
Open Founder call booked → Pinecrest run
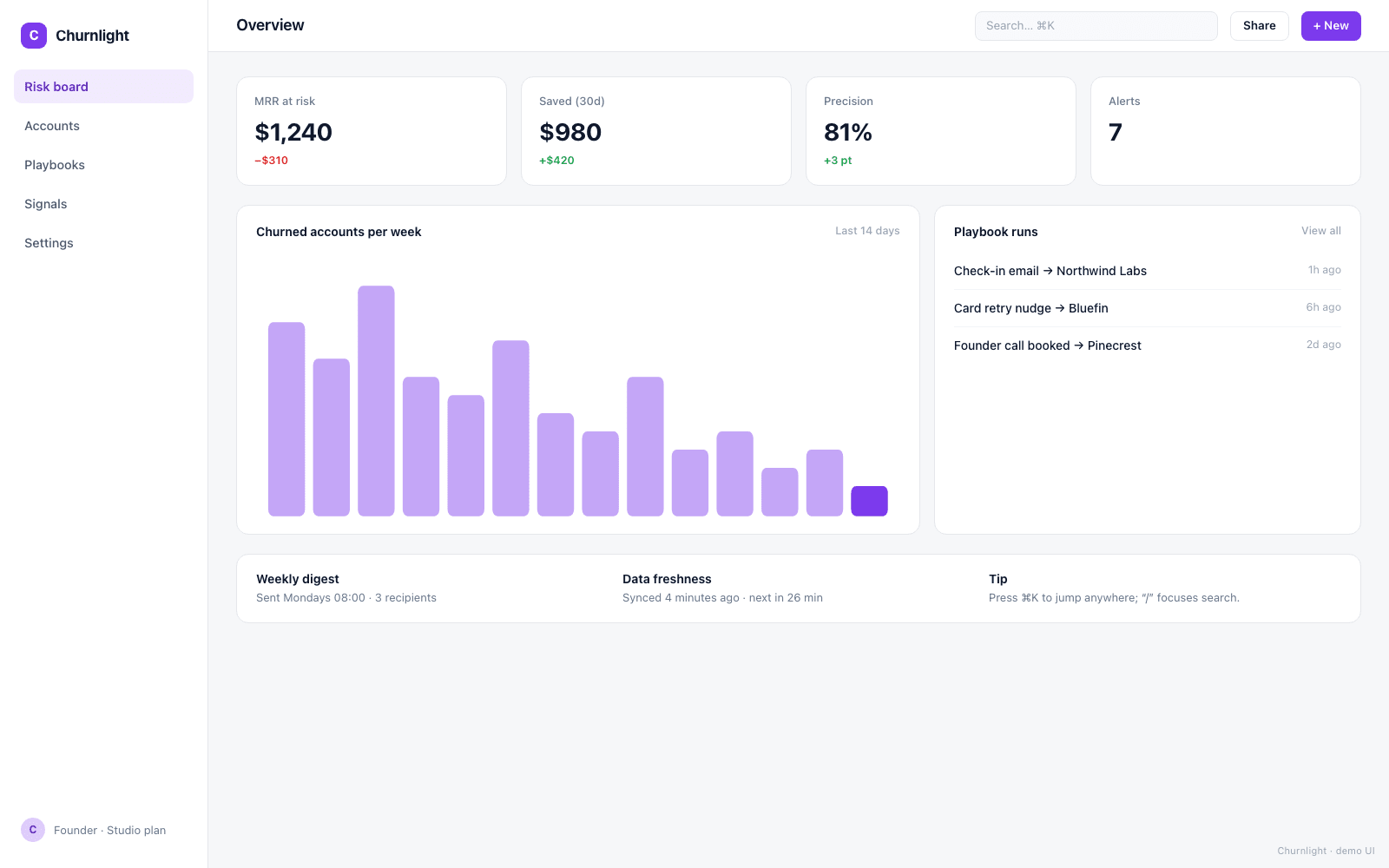click(1148, 345)
